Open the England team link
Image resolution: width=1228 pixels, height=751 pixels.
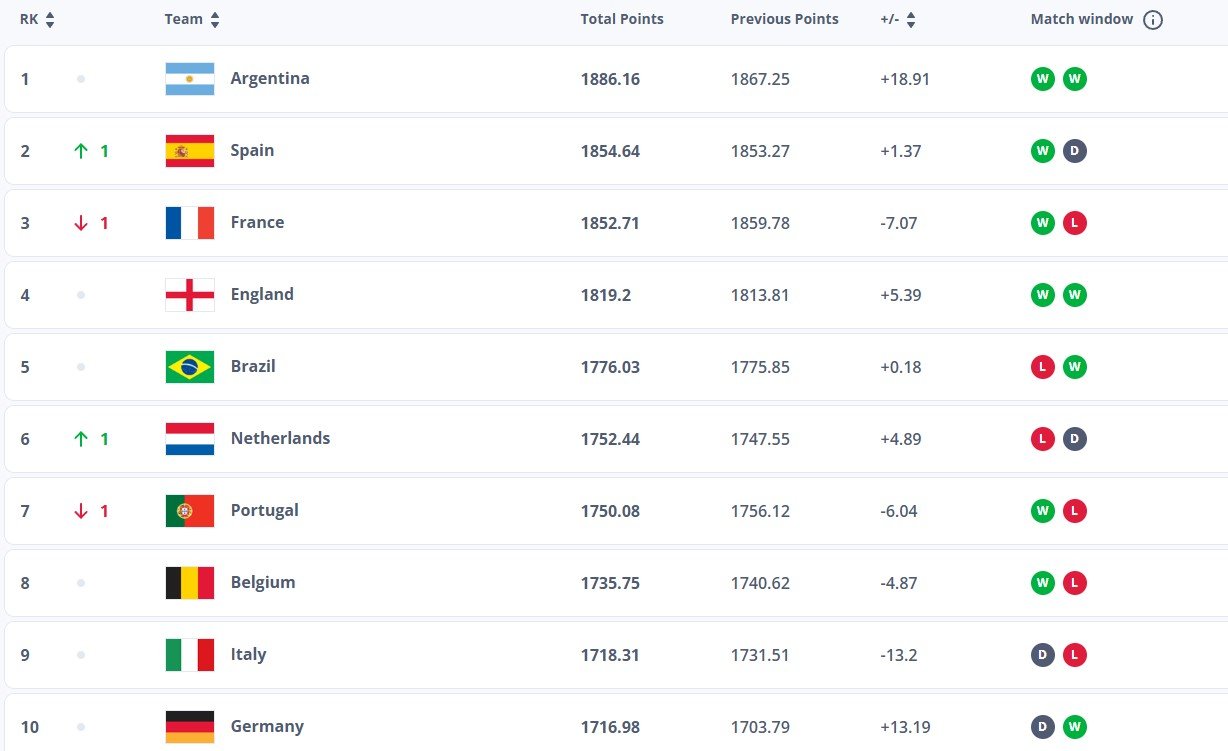point(262,295)
